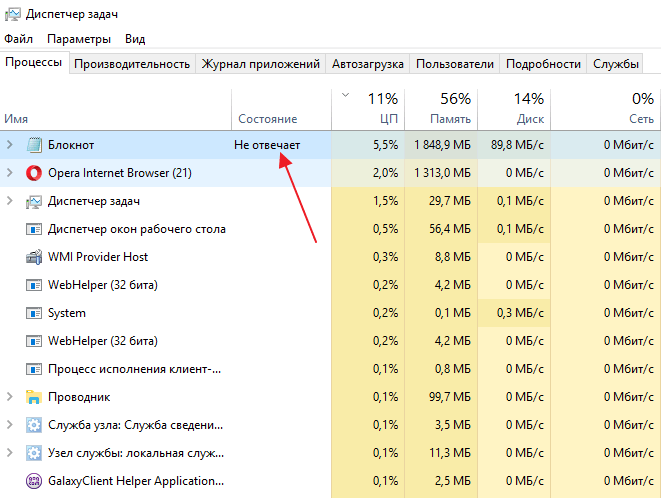Viewport: 661px width, 498px height.
Task: Expand the Проводник process group
Action: tap(10, 397)
